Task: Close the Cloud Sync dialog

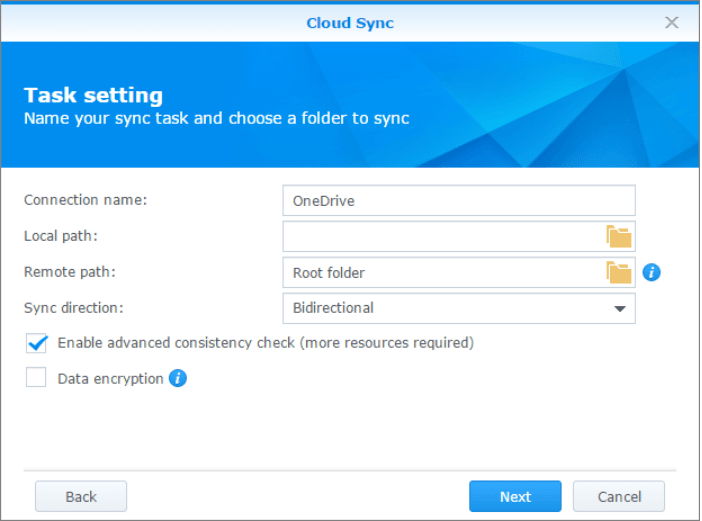Action: point(672,22)
